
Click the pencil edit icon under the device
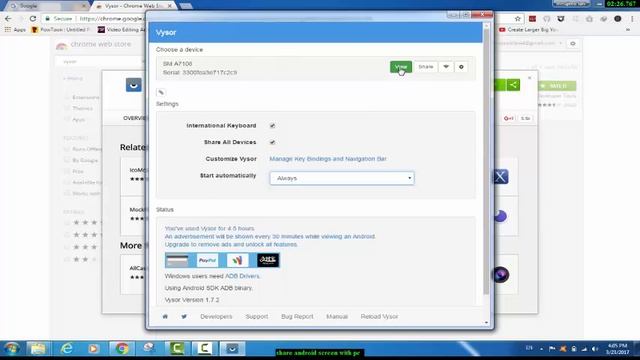(x=161, y=92)
